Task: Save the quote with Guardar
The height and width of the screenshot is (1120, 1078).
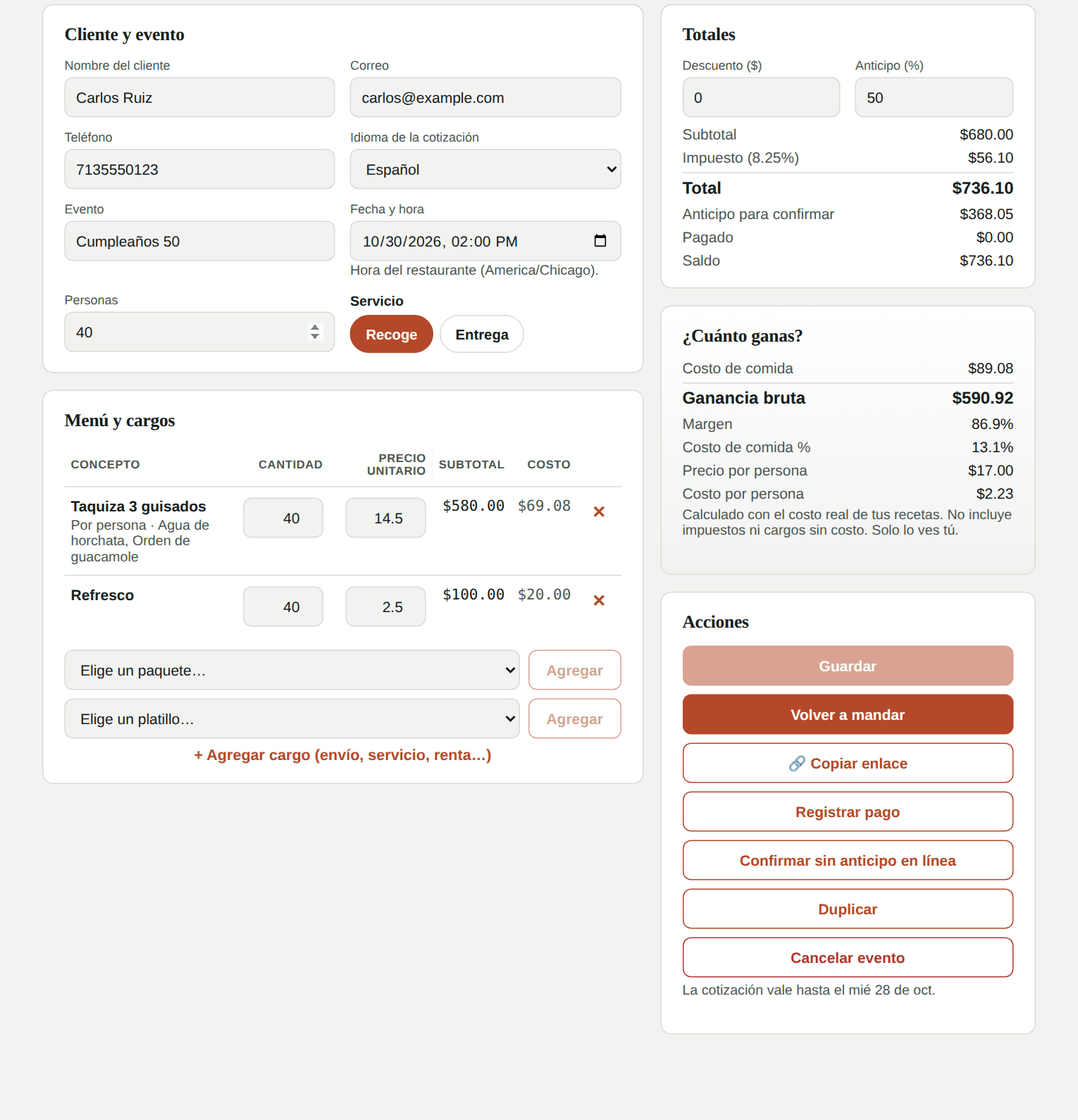Action: 848,666
